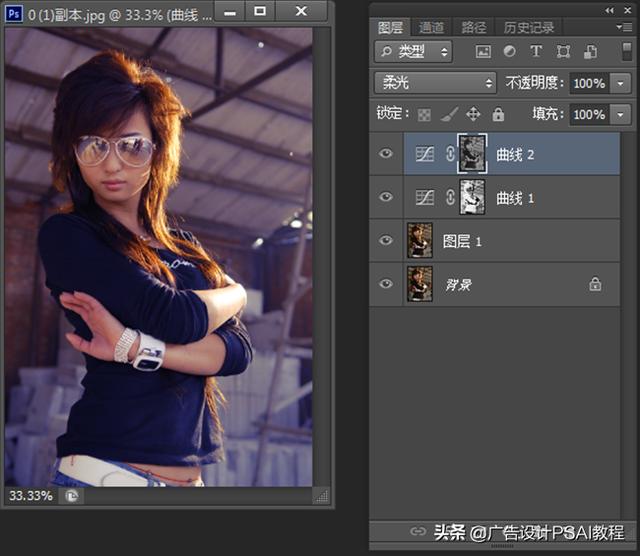Lock position move icon
The image size is (640, 556).
(x=473, y=114)
